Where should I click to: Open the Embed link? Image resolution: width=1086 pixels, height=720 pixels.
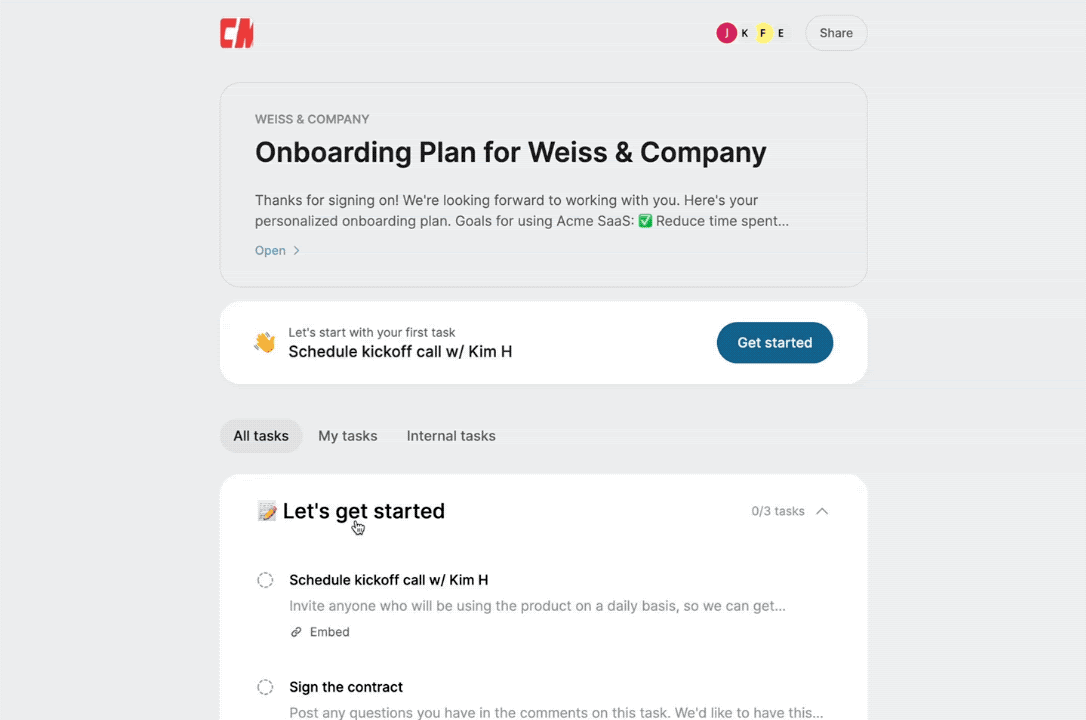329,631
